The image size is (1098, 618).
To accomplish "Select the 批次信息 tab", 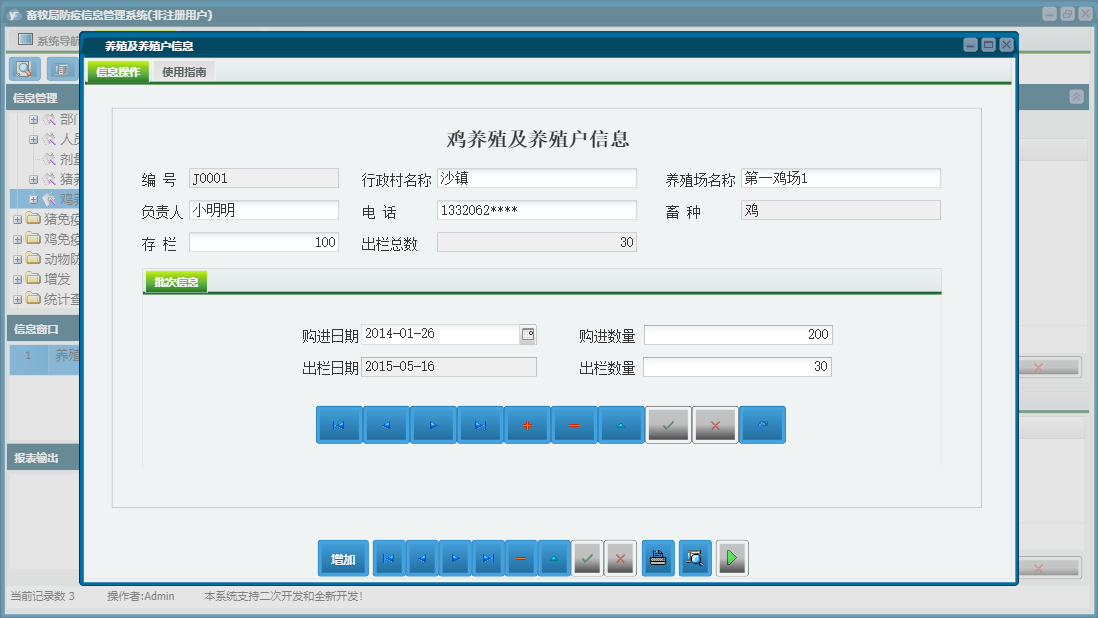I will (x=176, y=281).
